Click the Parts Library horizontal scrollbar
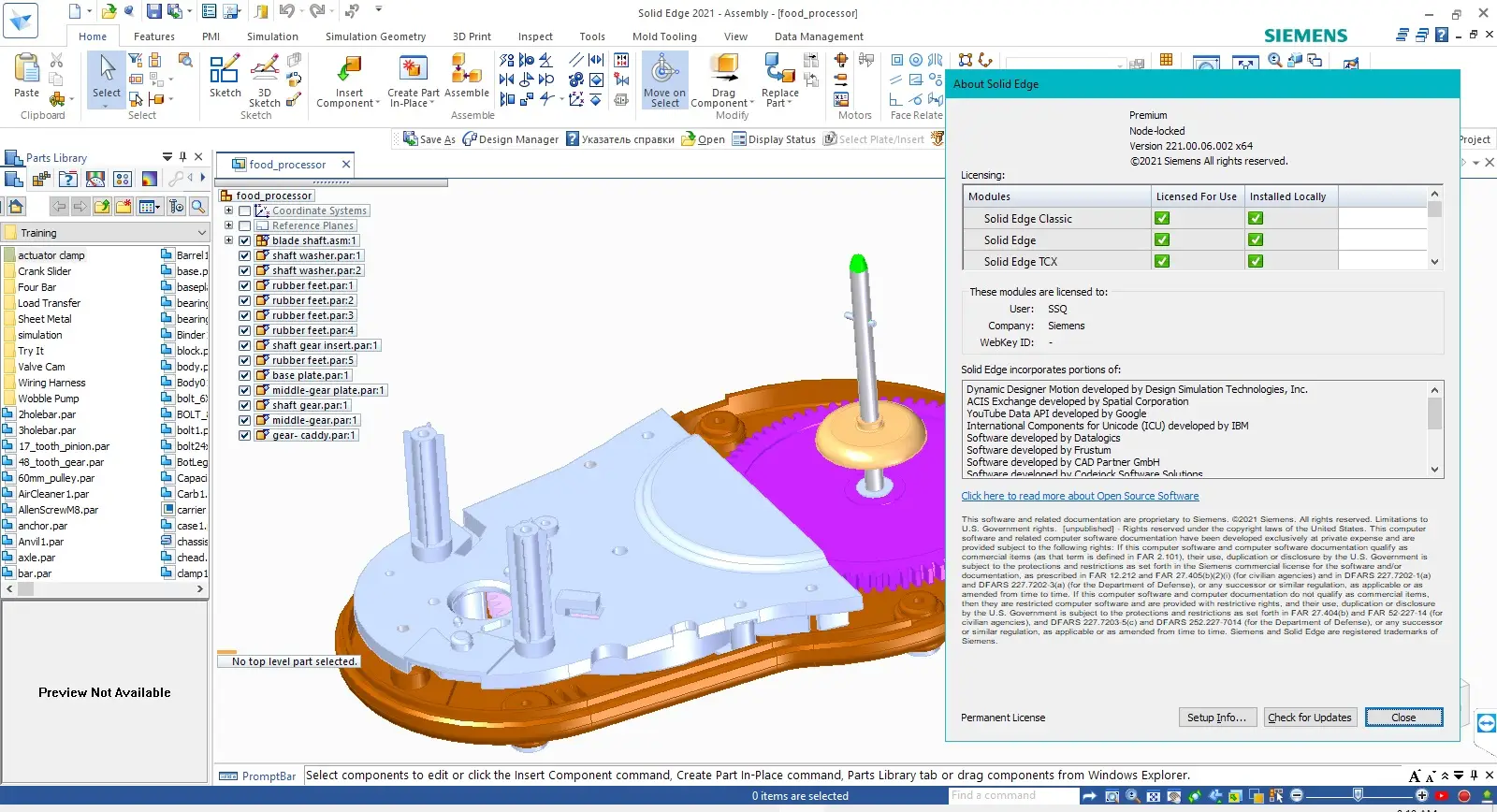1497x812 pixels. click(x=105, y=589)
